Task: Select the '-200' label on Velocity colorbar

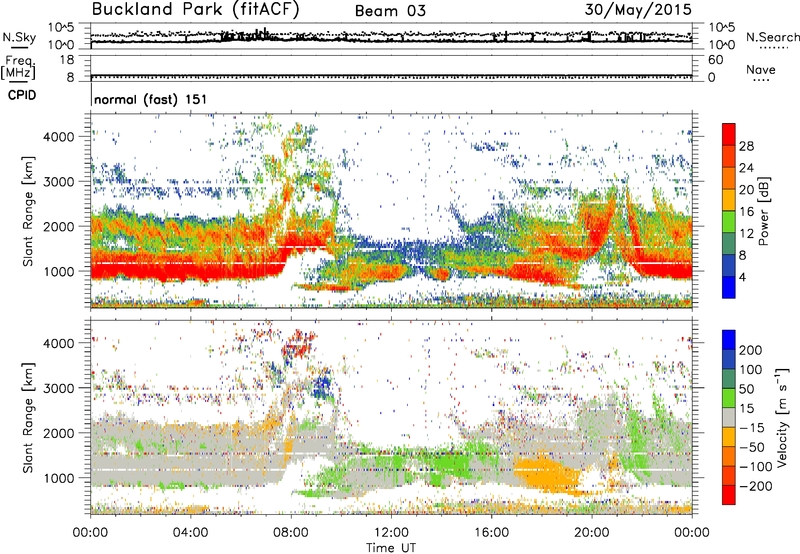Action: [756, 486]
